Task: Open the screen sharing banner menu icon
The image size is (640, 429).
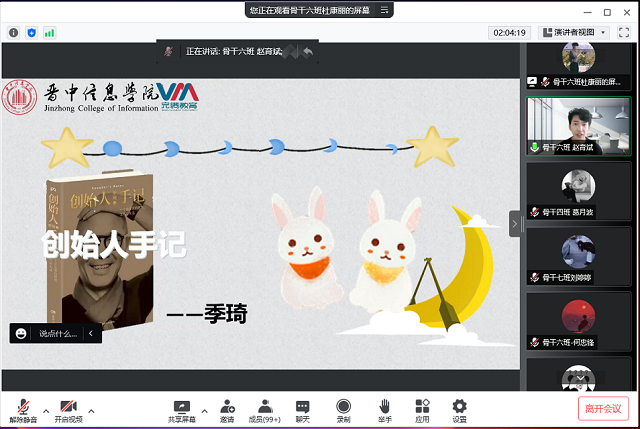Action: (384, 10)
